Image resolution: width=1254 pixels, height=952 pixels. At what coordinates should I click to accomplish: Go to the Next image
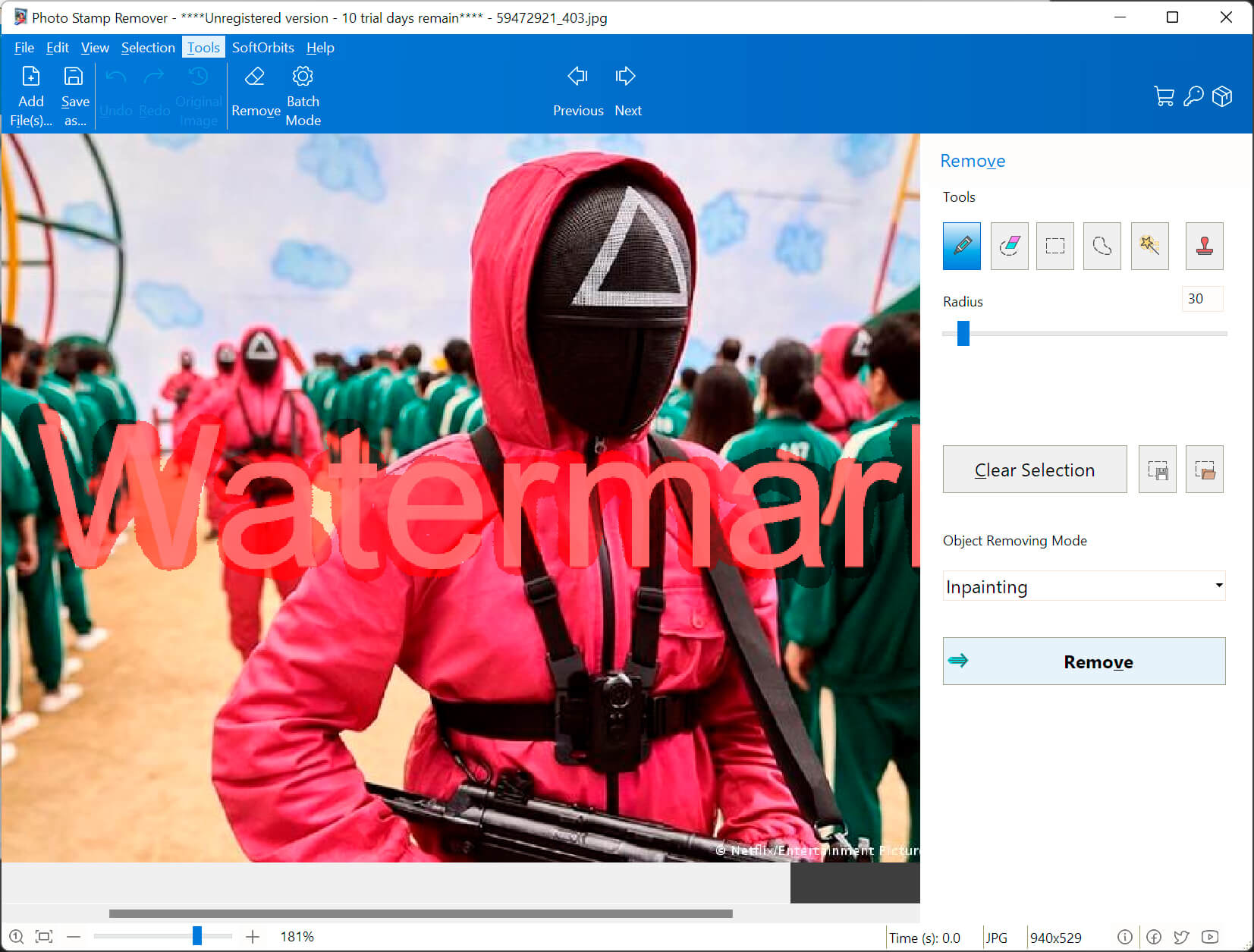point(627,91)
